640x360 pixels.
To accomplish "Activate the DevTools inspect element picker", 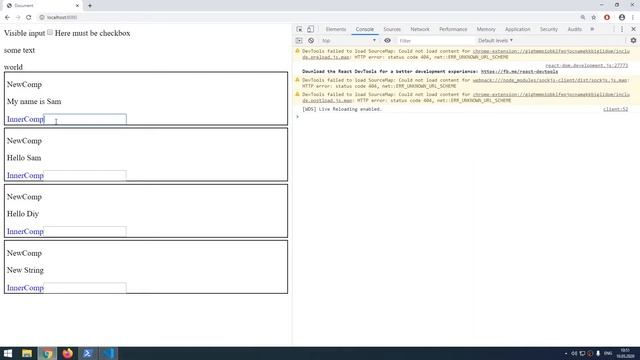I will tap(299, 29).
